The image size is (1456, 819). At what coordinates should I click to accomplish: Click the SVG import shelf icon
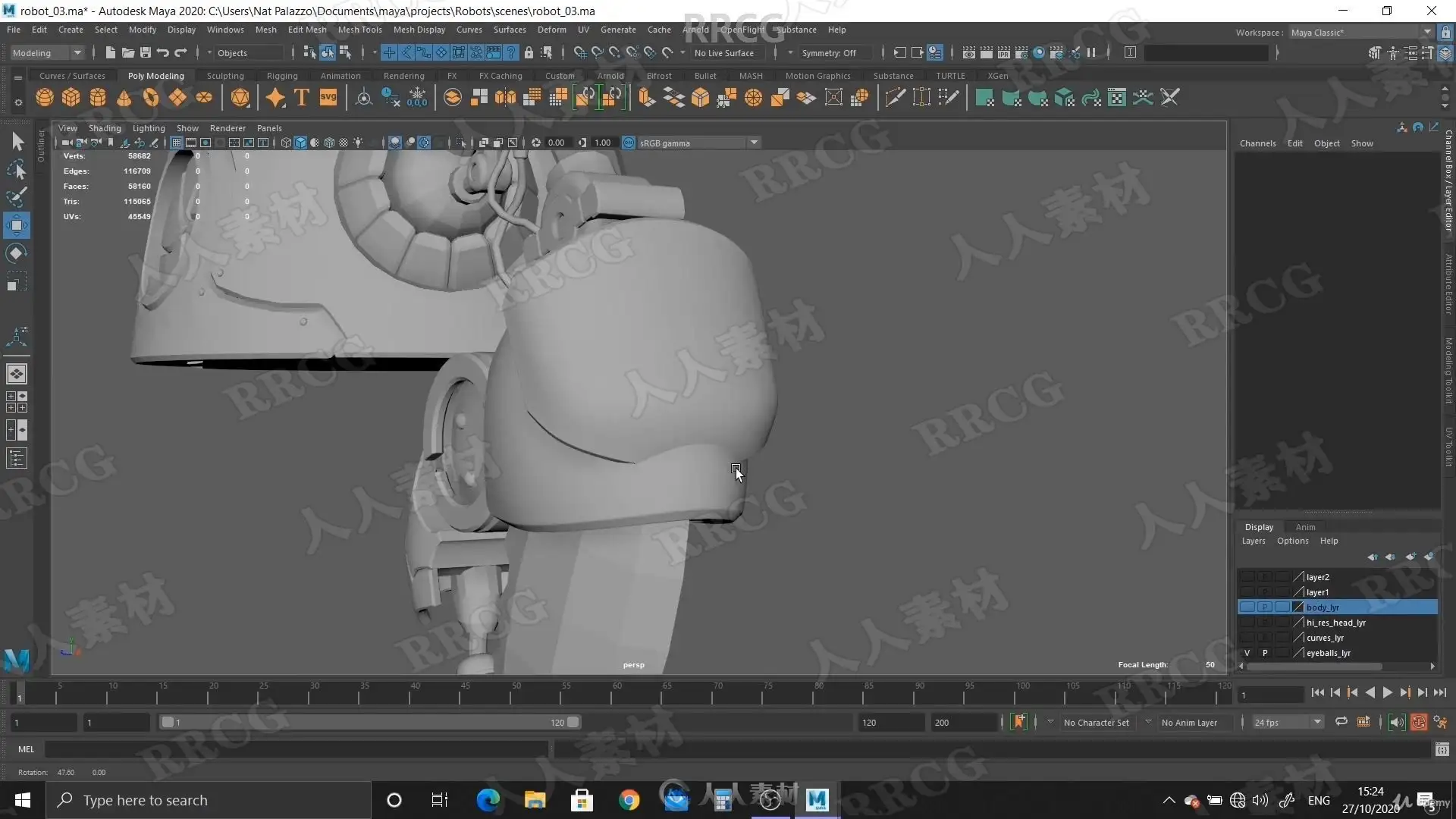[x=328, y=98]
